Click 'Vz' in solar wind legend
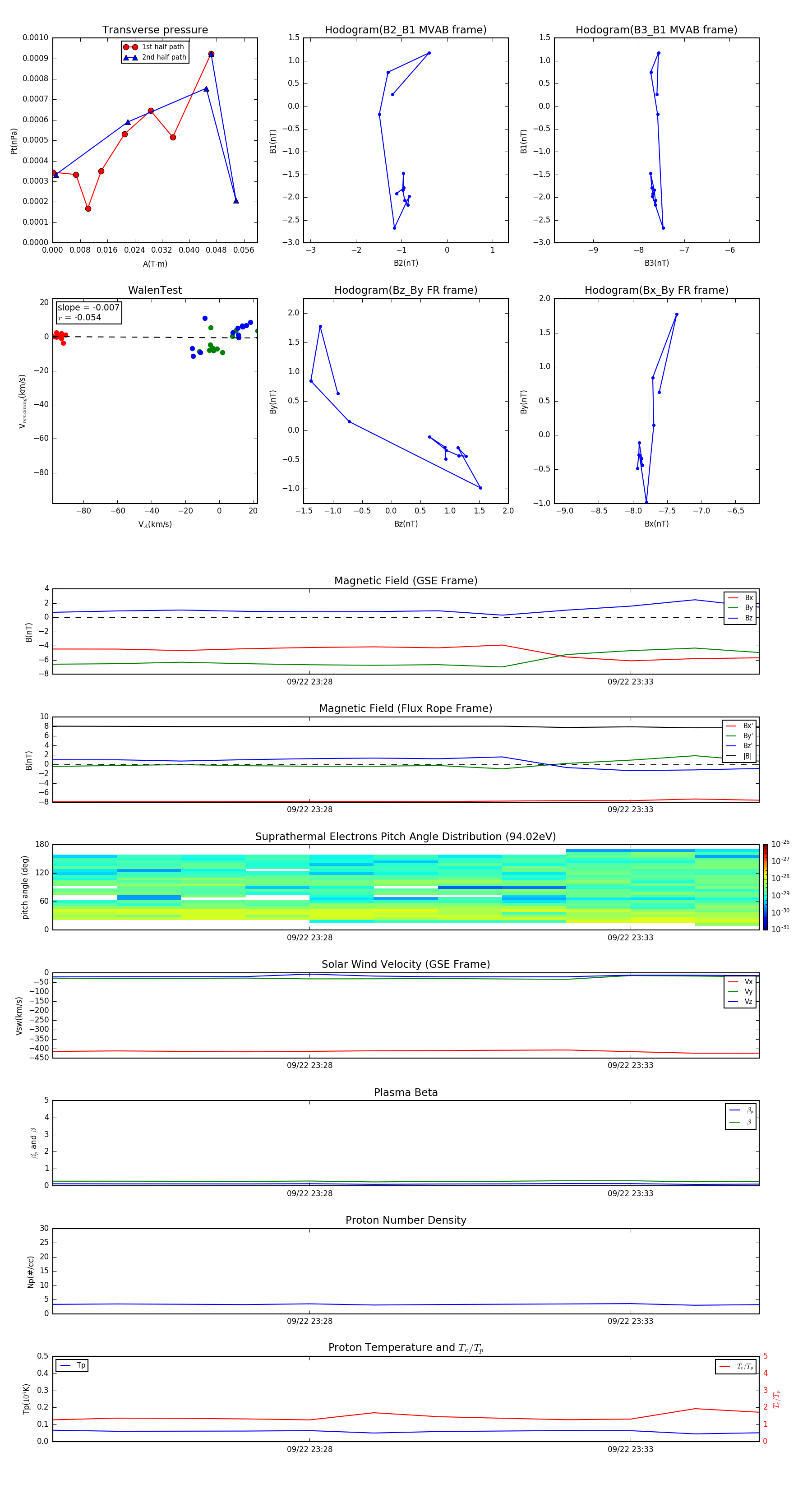The width and height of the screenshot is (812, 1489). (x=748, y=1002)
